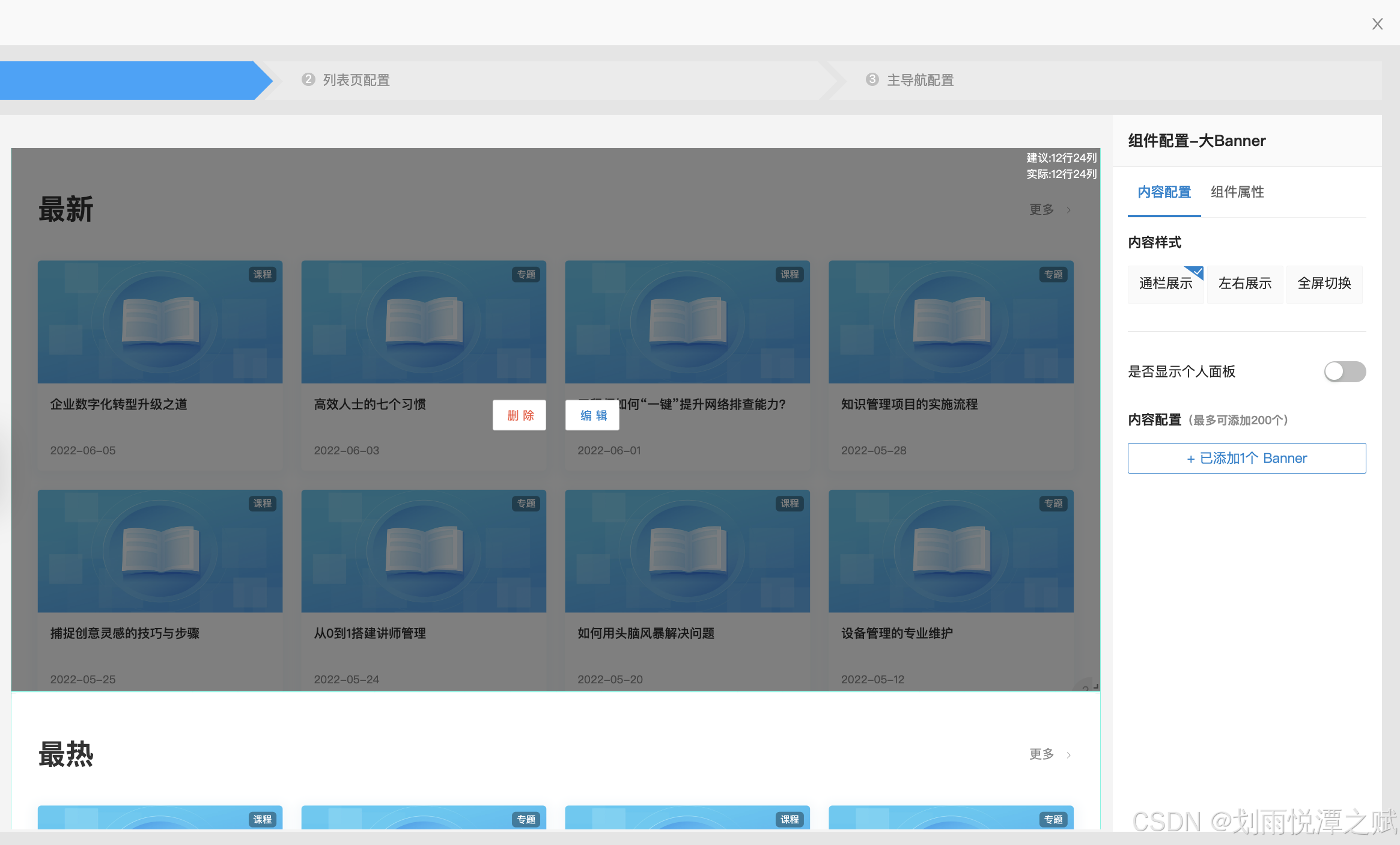Switch to the 组件属性 tab

(1237, 192)
